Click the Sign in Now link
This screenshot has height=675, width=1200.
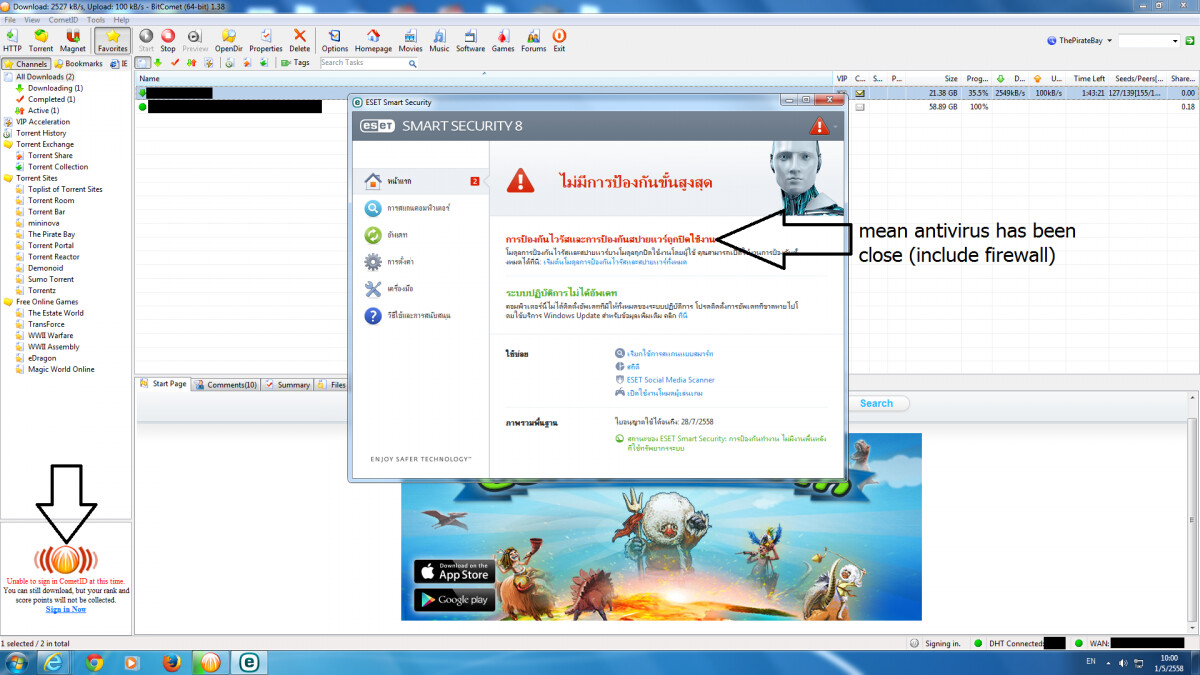pos(64,609)
